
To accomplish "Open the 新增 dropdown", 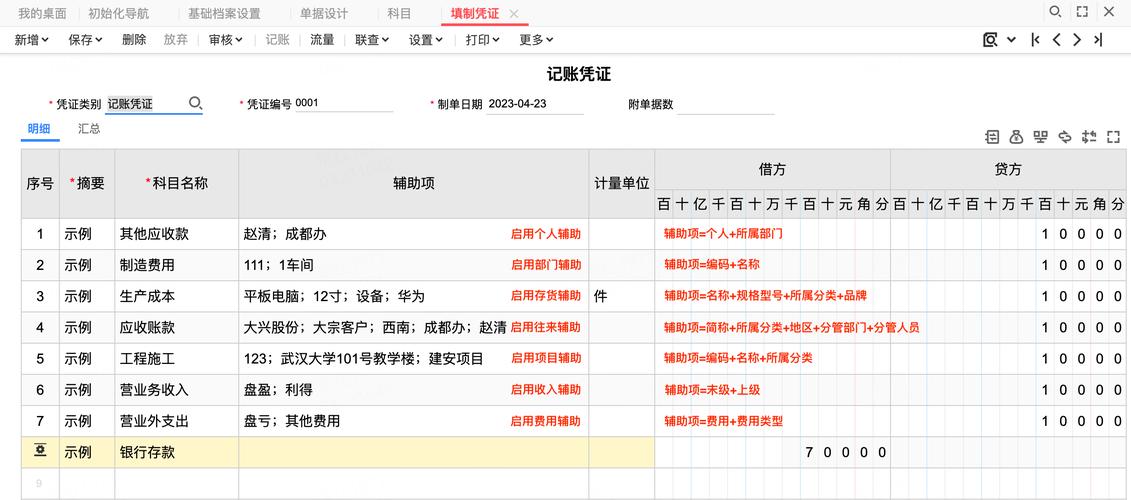I will [32, 40].
